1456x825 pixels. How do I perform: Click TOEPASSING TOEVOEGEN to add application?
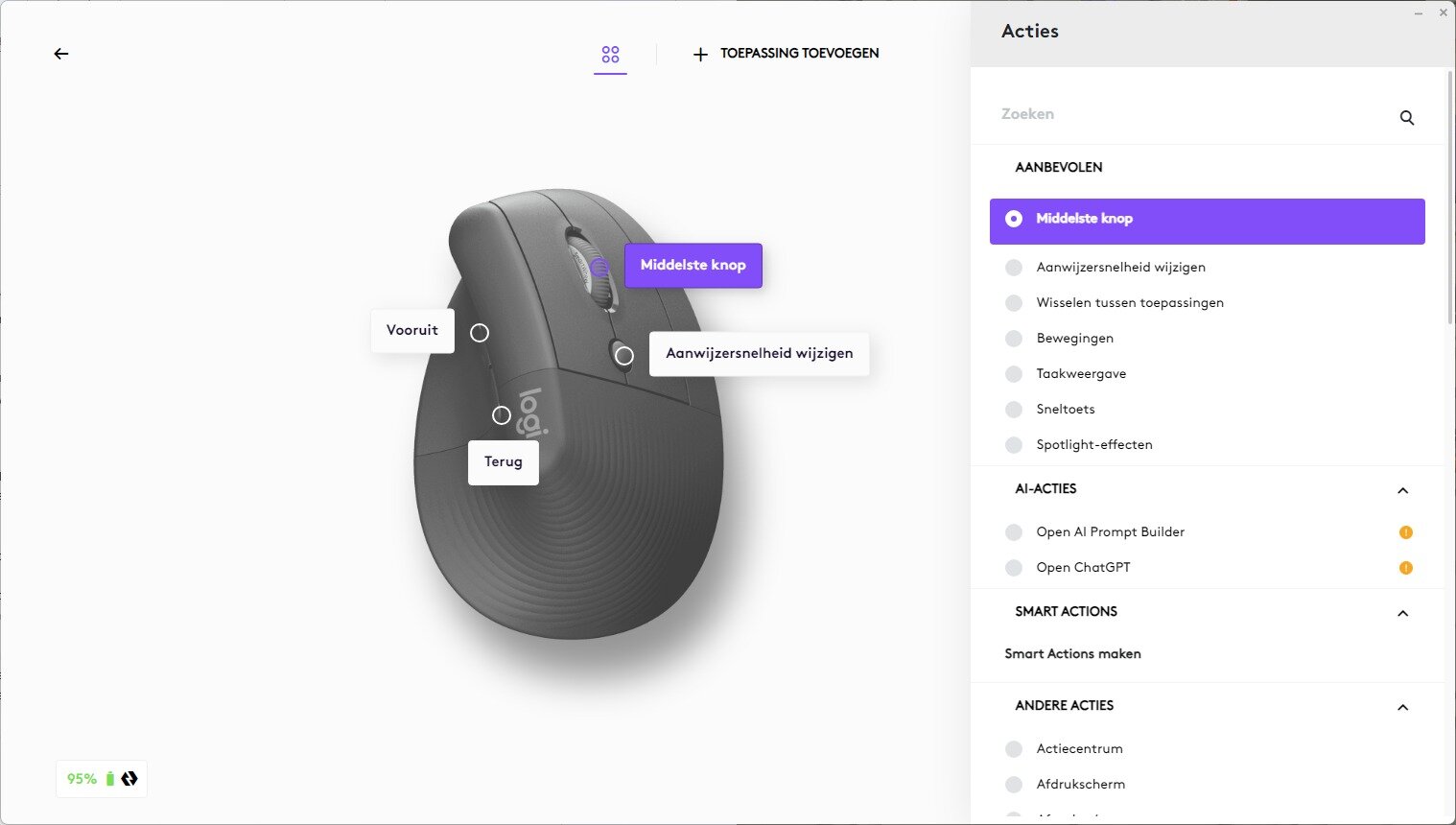tap(786, 54)
